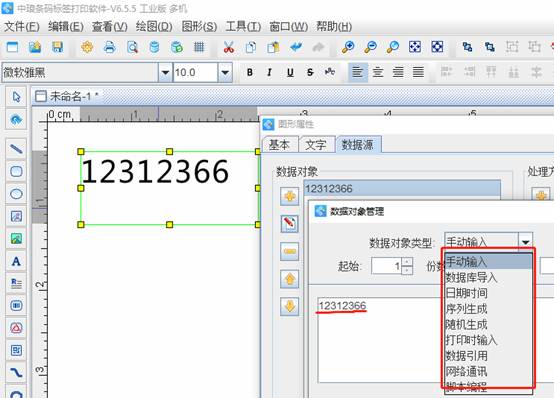Click the save floppy disk icon
Image resolution: width=554 pixels, height=398 pixels.
(57, 47)
